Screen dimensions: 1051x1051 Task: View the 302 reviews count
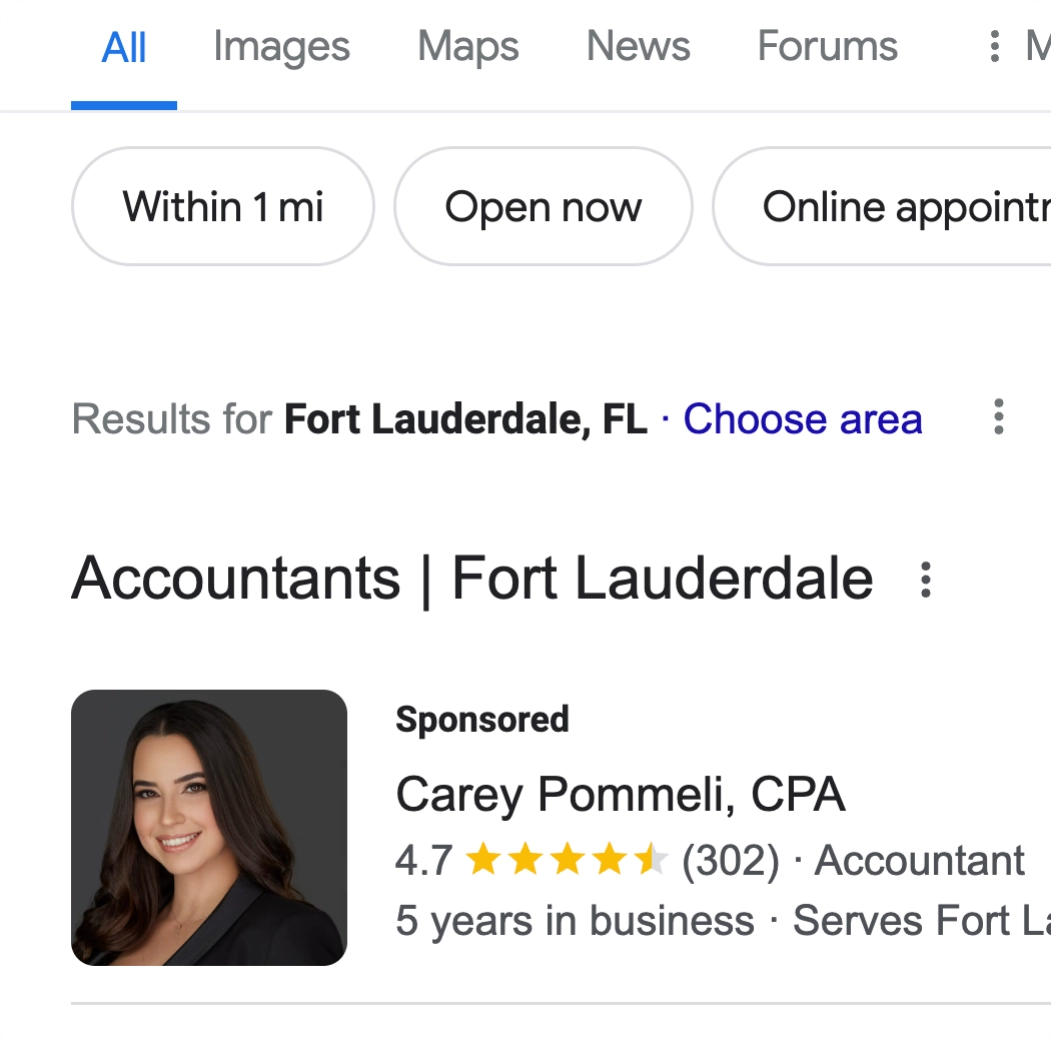tap(730, 860)
